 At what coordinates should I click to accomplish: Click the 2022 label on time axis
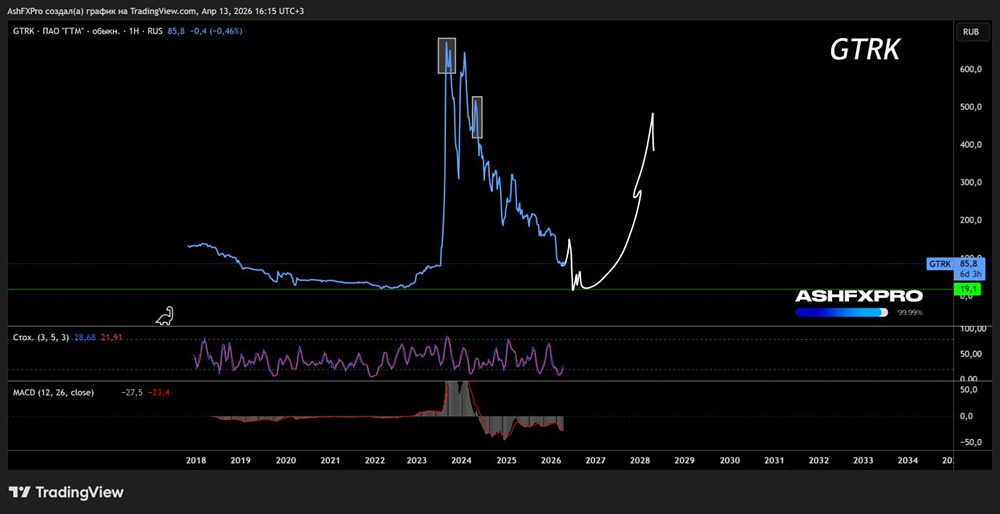tap(374, 460)
